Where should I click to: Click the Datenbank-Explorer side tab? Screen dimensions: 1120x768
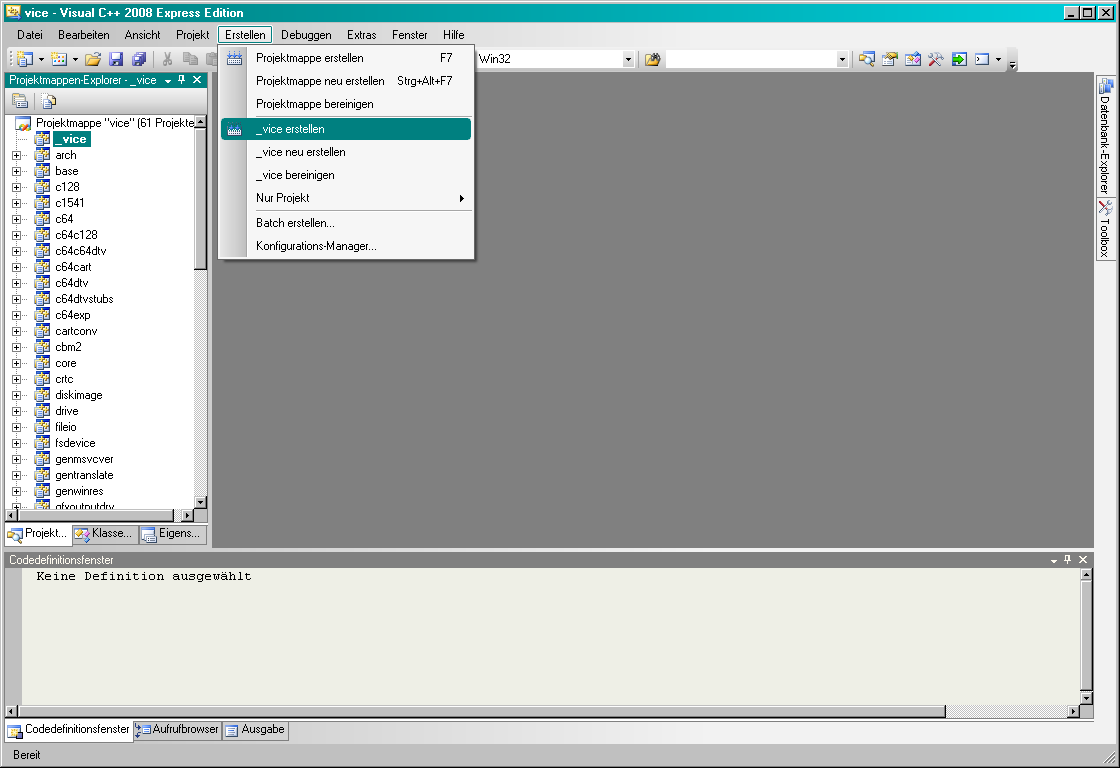tap(1105, 136)
